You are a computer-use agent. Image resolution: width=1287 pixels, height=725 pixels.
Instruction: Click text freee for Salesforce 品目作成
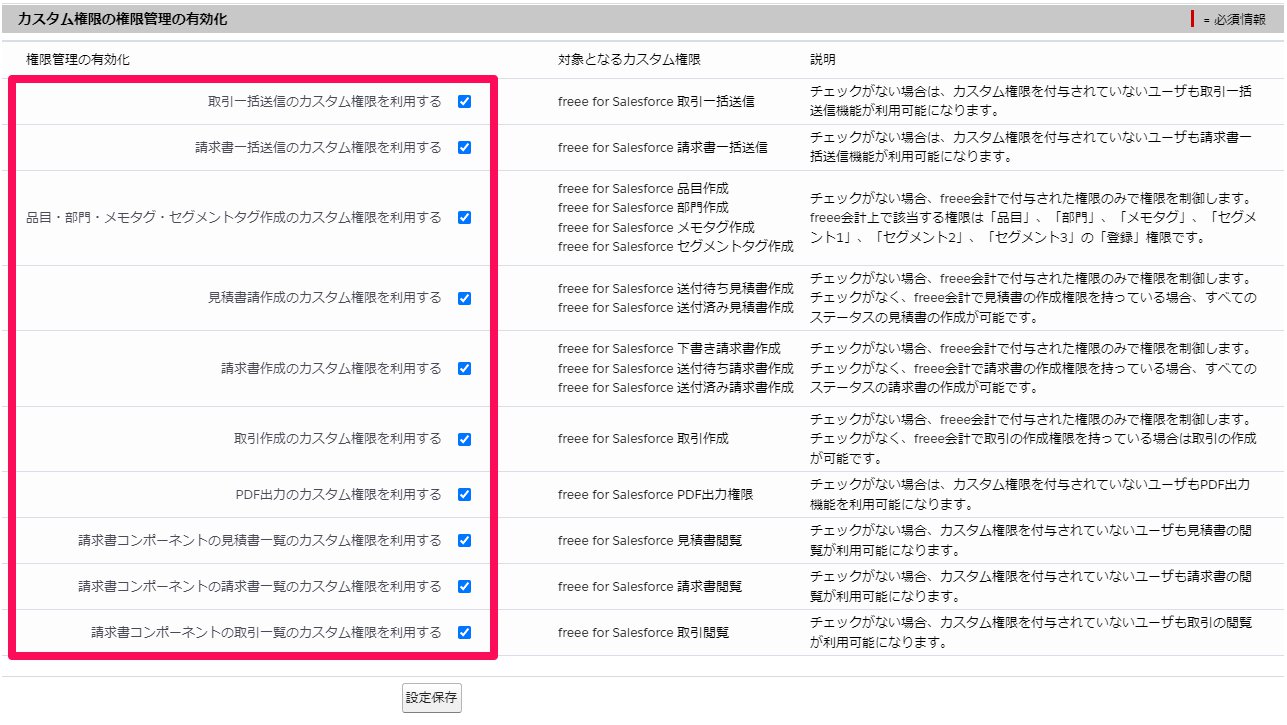click(643, 188)
